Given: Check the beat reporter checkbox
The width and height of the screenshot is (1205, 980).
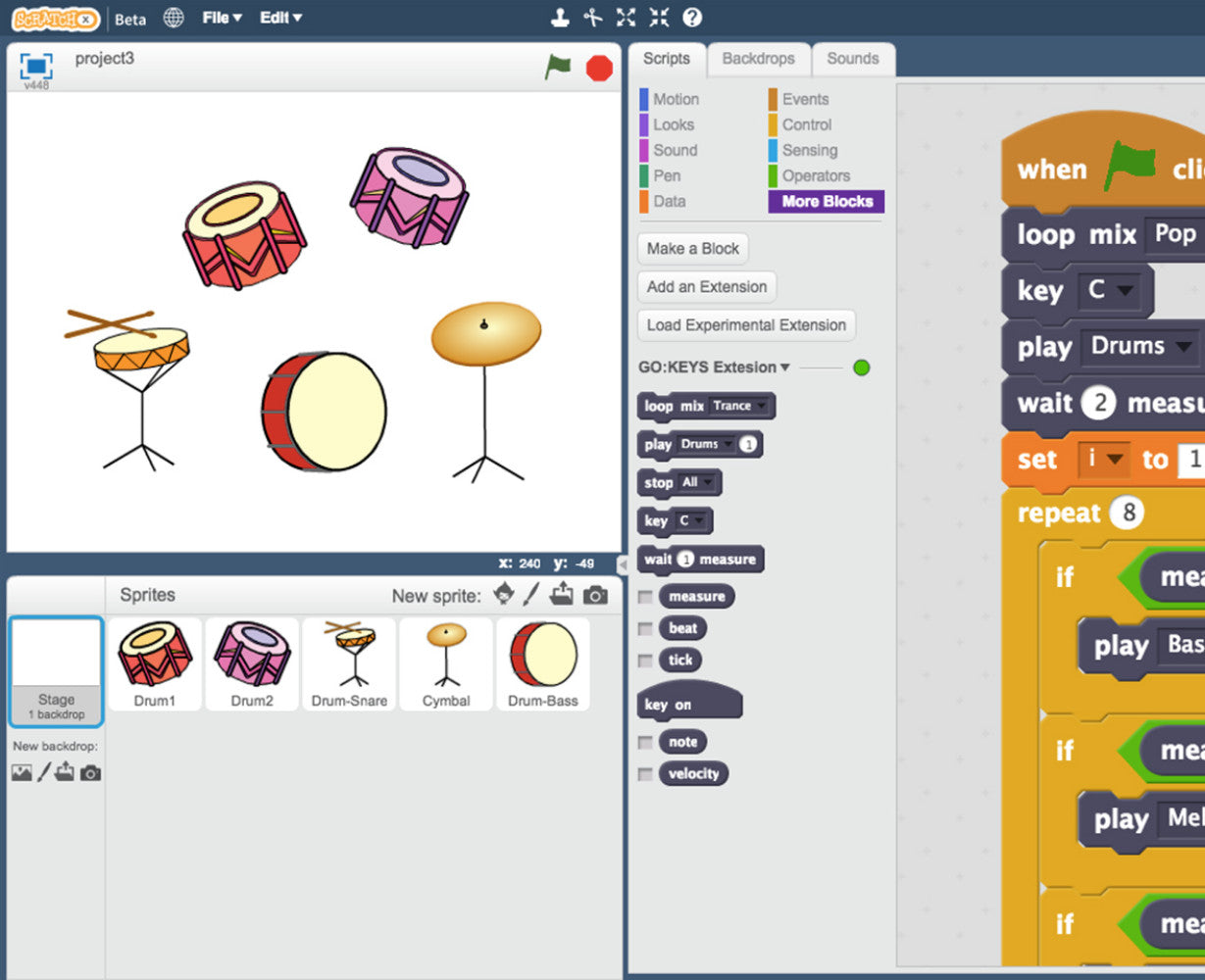Looking at the screenshot, I should point(645,628).
